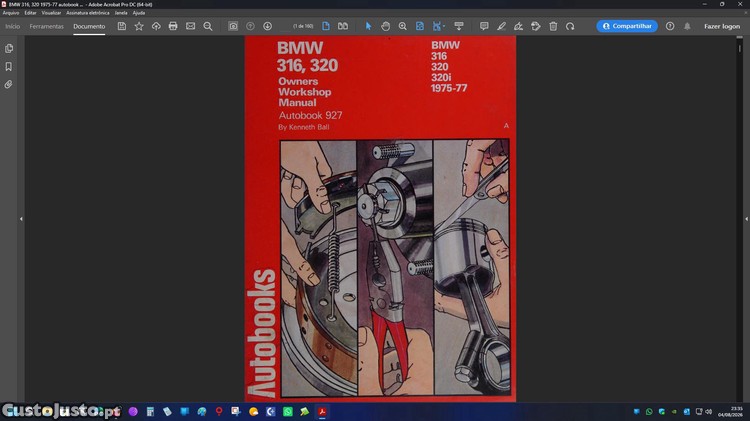Enable two-page view
750x421 pixels.
pos(343,26)
